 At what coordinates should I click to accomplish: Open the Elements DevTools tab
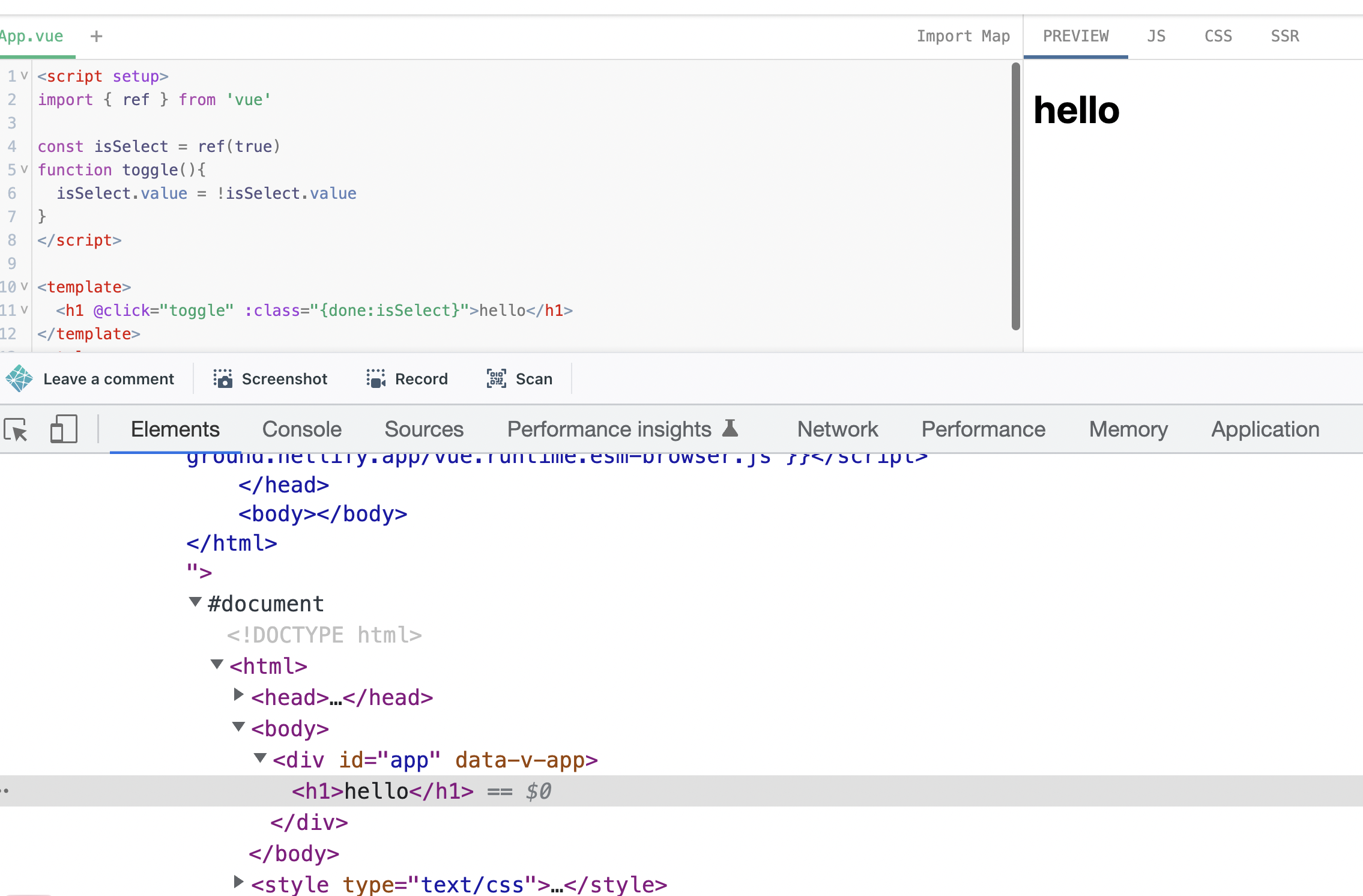[x=175, y=429]
